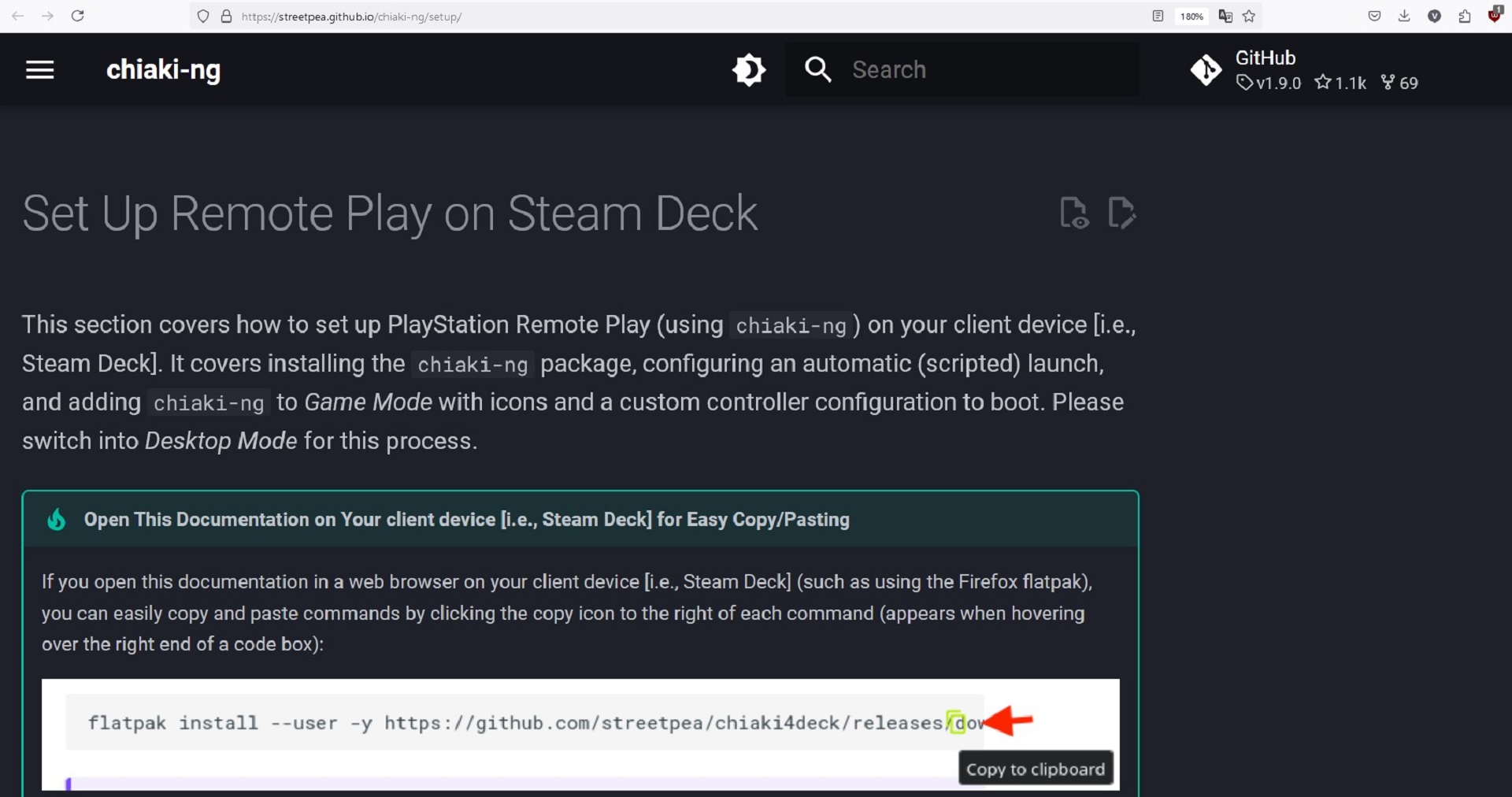
Task: Open the uBlock Origin shield popup
Action: pyautogui.click(x=1494, y=16)
